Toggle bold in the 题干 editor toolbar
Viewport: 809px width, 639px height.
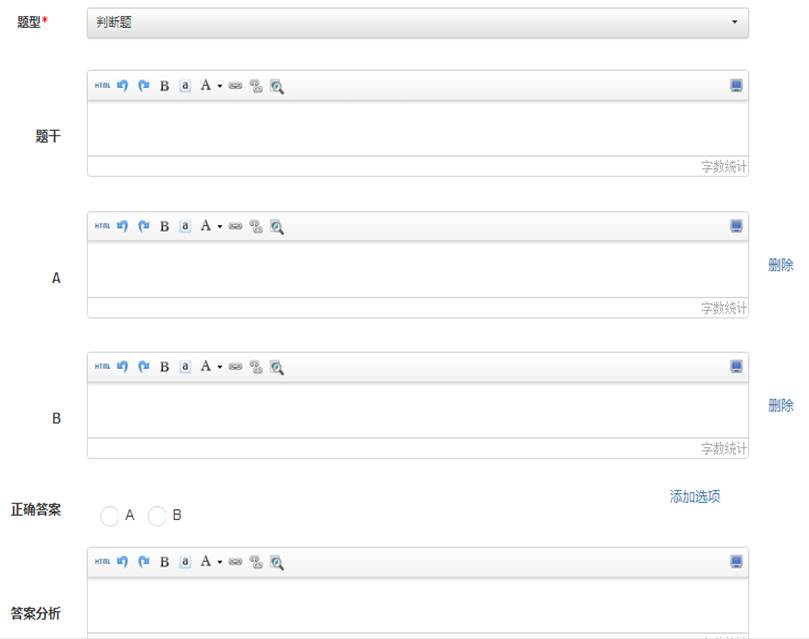(x=164, y=86)
